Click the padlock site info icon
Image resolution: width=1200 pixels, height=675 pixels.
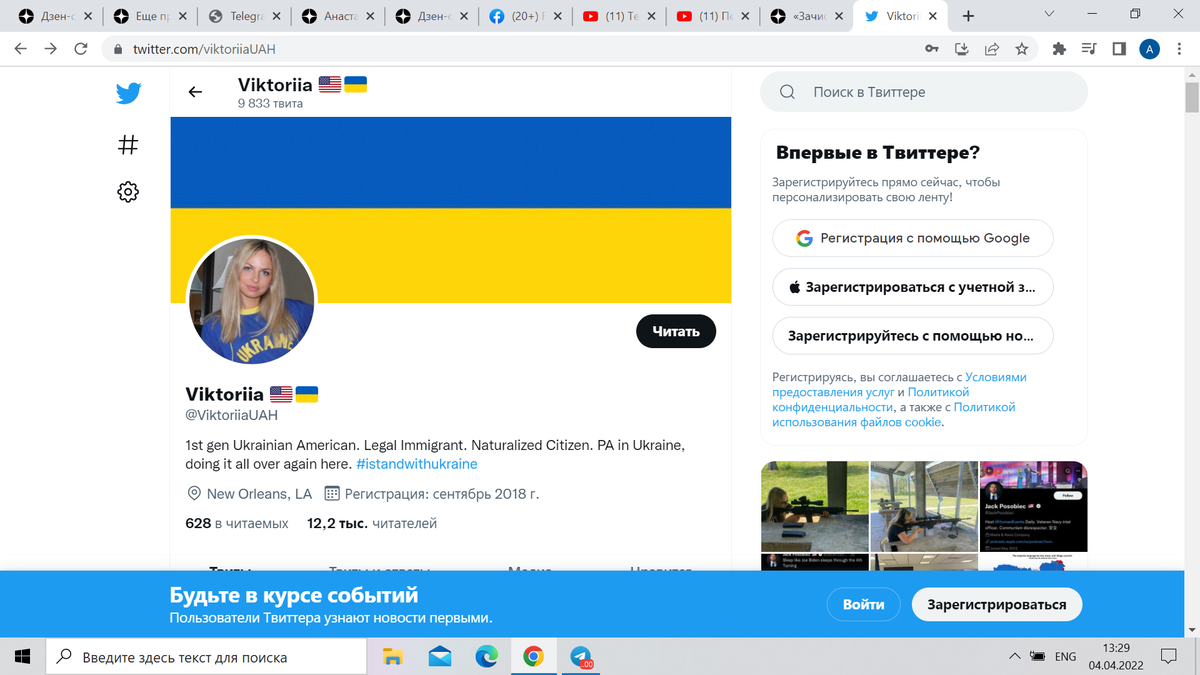(118, 49)
